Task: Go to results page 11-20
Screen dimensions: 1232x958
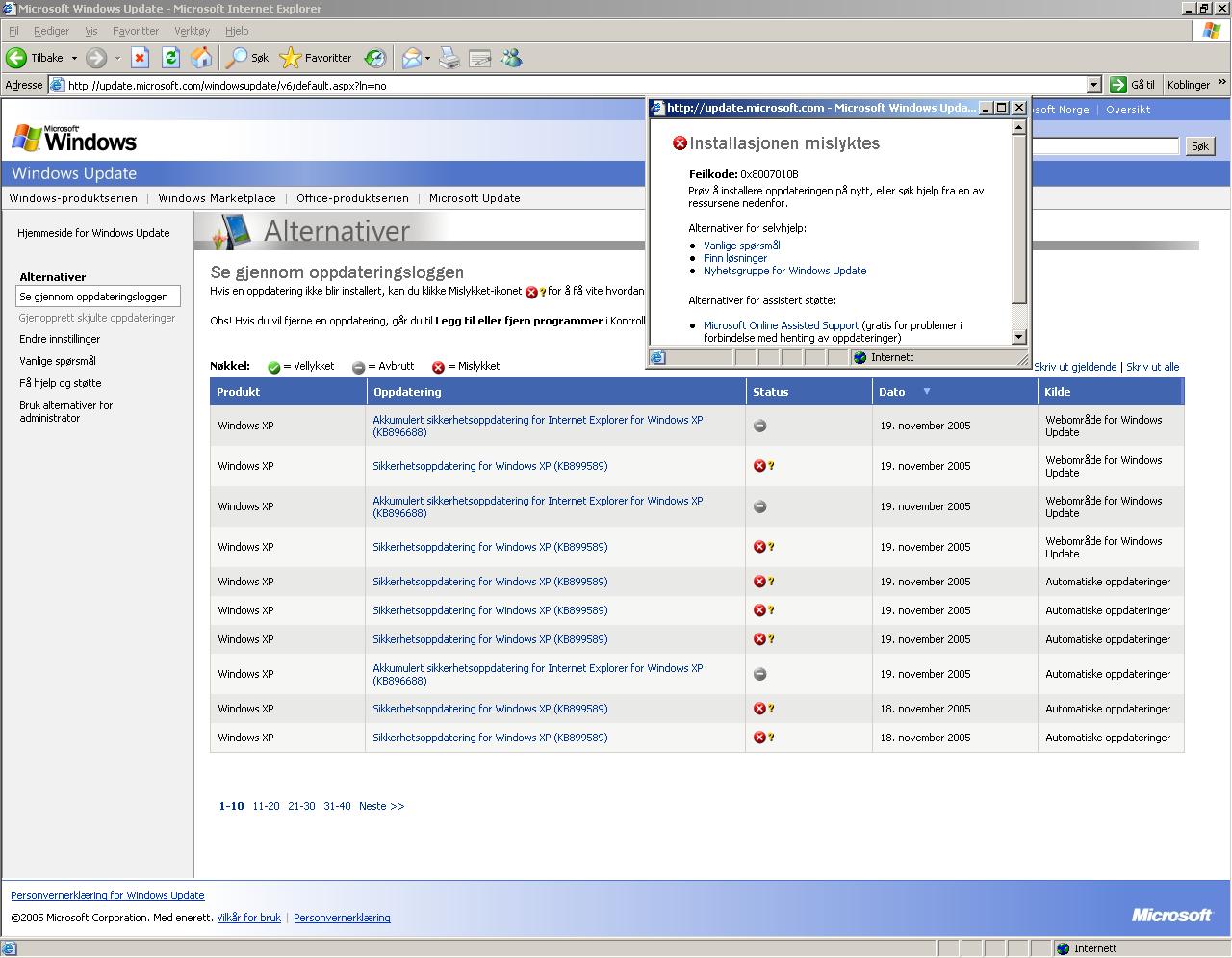Action: pos(266,806)
